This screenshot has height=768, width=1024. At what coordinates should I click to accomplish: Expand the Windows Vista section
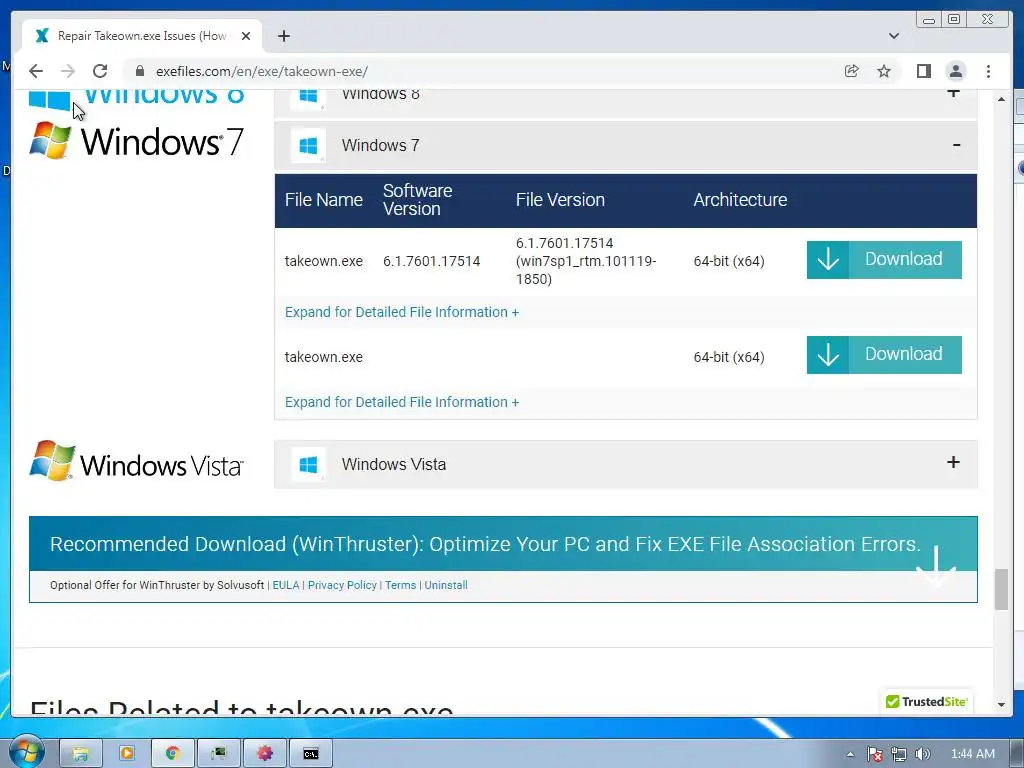pyautogui.click(x=626, y=464)
